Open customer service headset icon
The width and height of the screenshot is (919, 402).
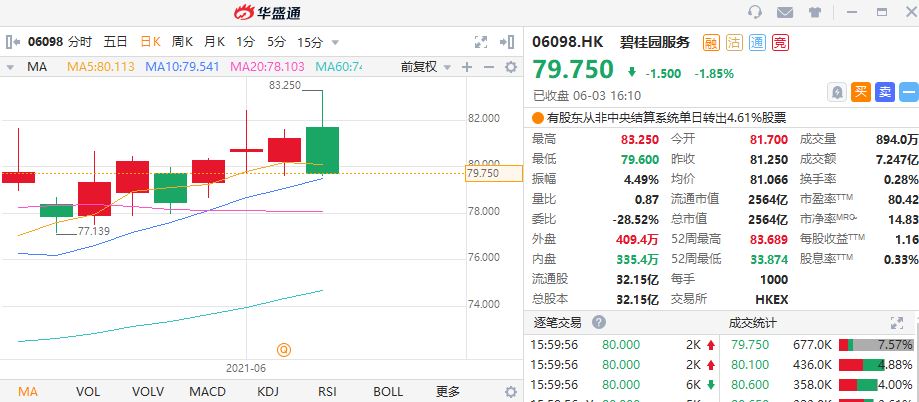coord(755,12)
